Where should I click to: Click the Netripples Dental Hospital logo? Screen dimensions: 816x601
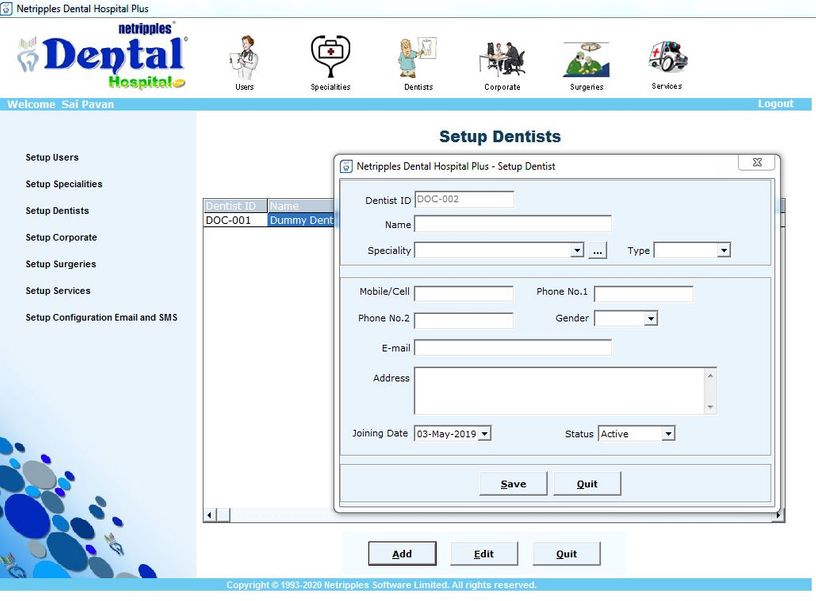[x=103, y=56]
